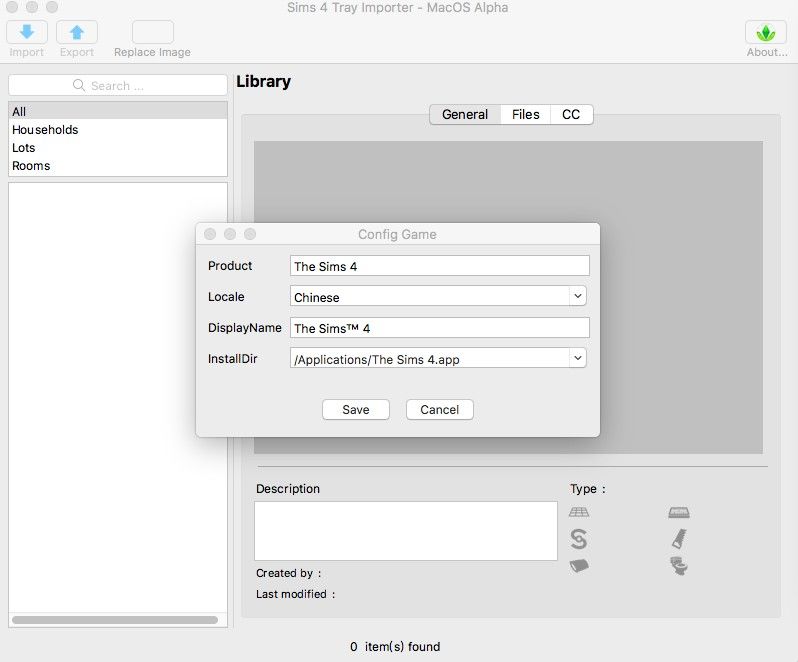This screenshot has width=798, height=662.
Task: Click the Export toolbar icon
Action: click(x=77, y=32)
